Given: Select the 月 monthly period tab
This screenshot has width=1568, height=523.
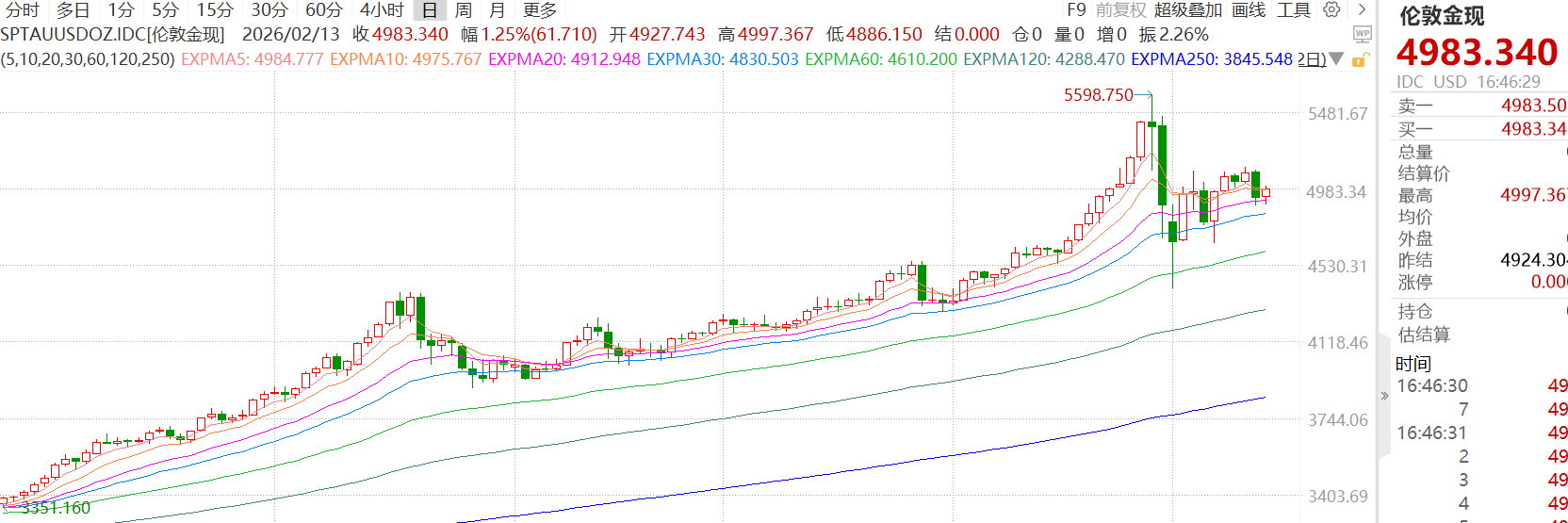Looking at the screenshot, I should click(x=498, y=9).
